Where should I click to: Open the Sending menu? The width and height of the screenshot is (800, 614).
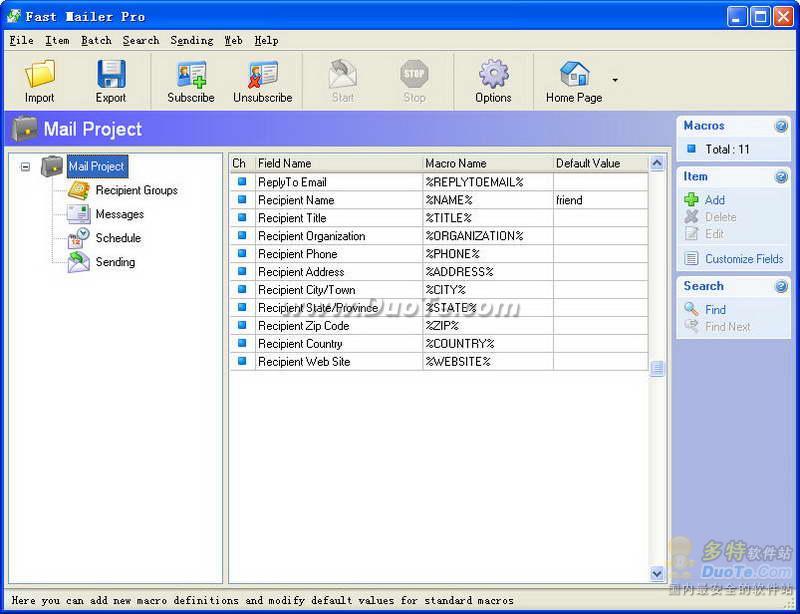(192, 40)
